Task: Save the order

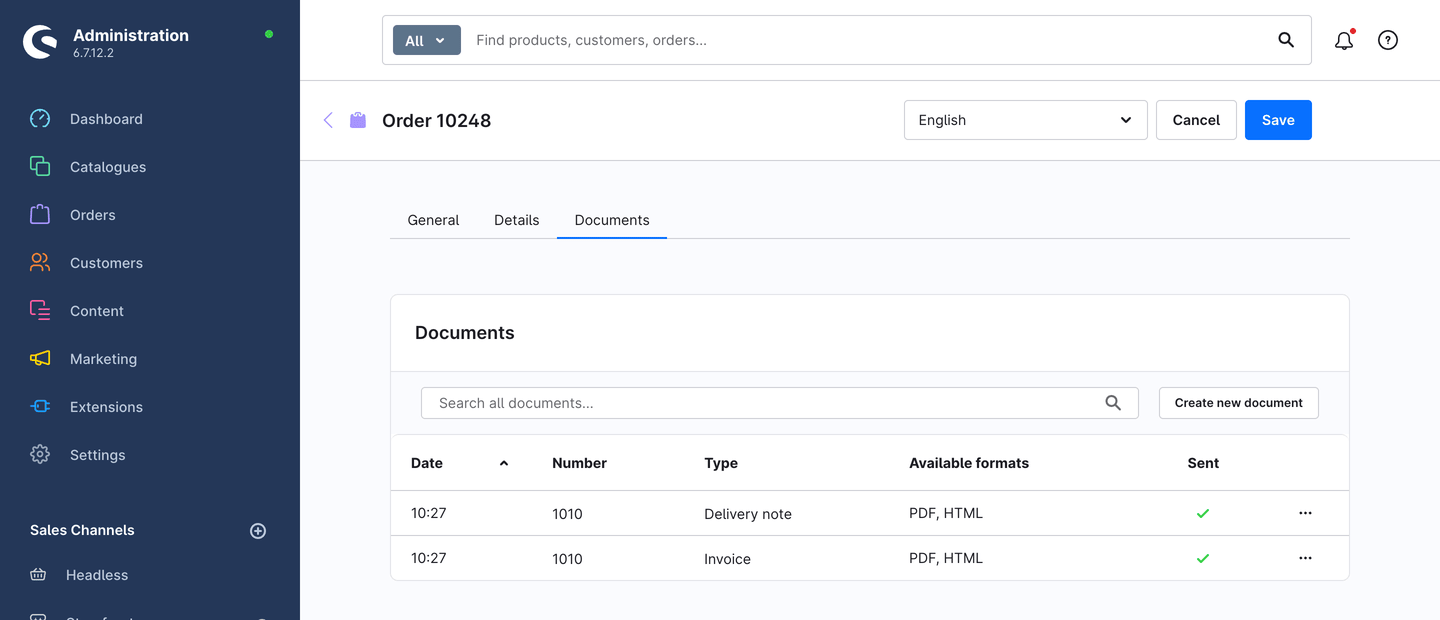Action: pos(1278,120)
